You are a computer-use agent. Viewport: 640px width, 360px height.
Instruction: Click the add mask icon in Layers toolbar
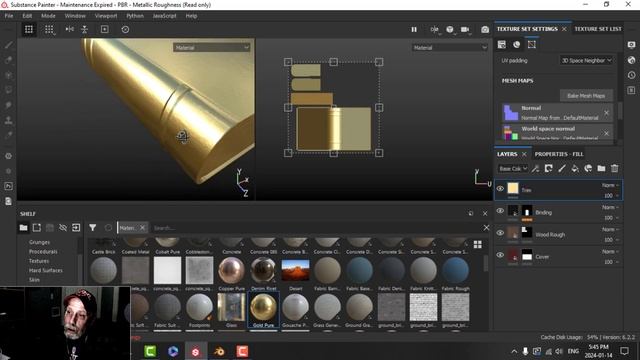[549, 169]
